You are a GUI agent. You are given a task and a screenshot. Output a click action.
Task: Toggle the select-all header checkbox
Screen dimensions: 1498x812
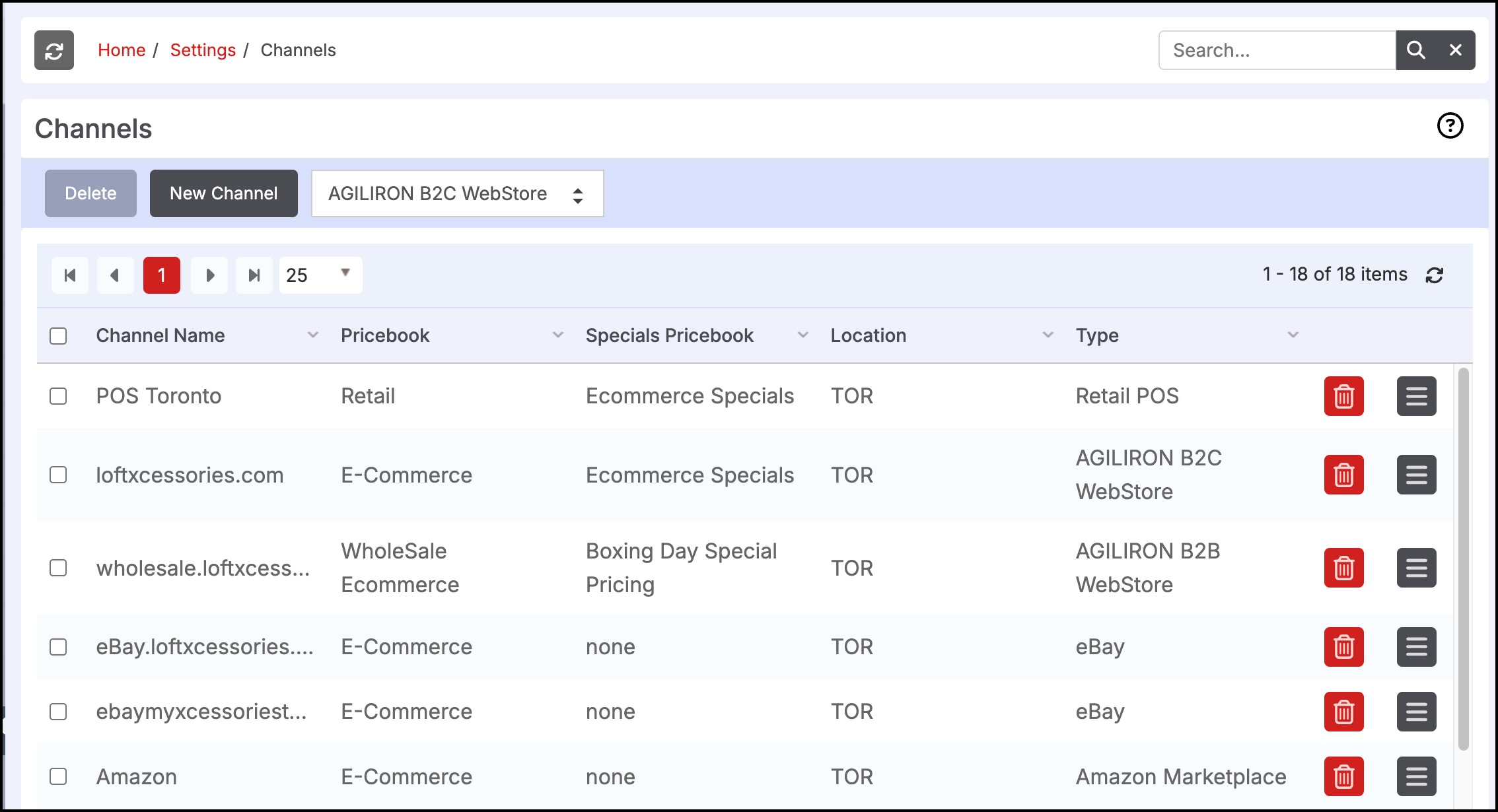coord(58,336)
